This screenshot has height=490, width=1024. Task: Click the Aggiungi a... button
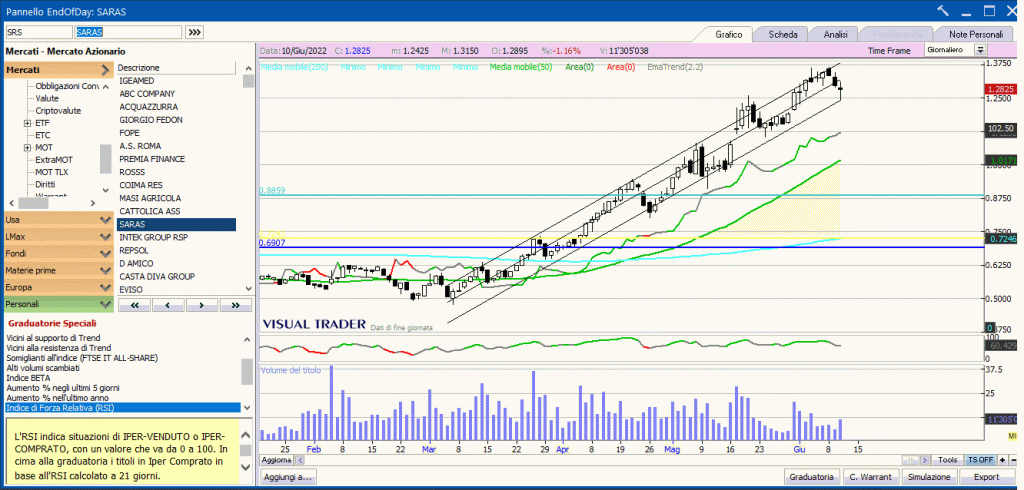point(288,477)
